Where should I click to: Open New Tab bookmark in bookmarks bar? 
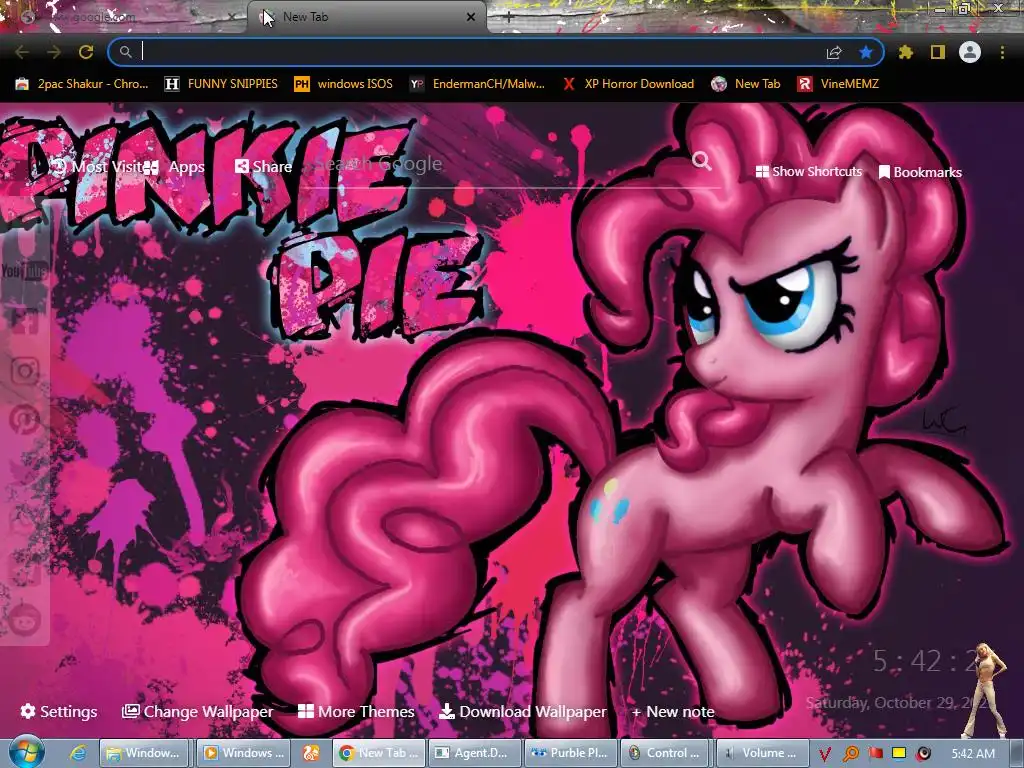pyautogui.click(x=746, y=84)
